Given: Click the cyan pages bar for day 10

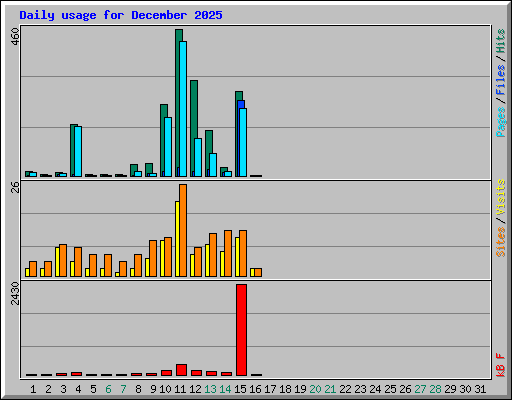Looking at the screenshot, I should click(x=168, y=147).
